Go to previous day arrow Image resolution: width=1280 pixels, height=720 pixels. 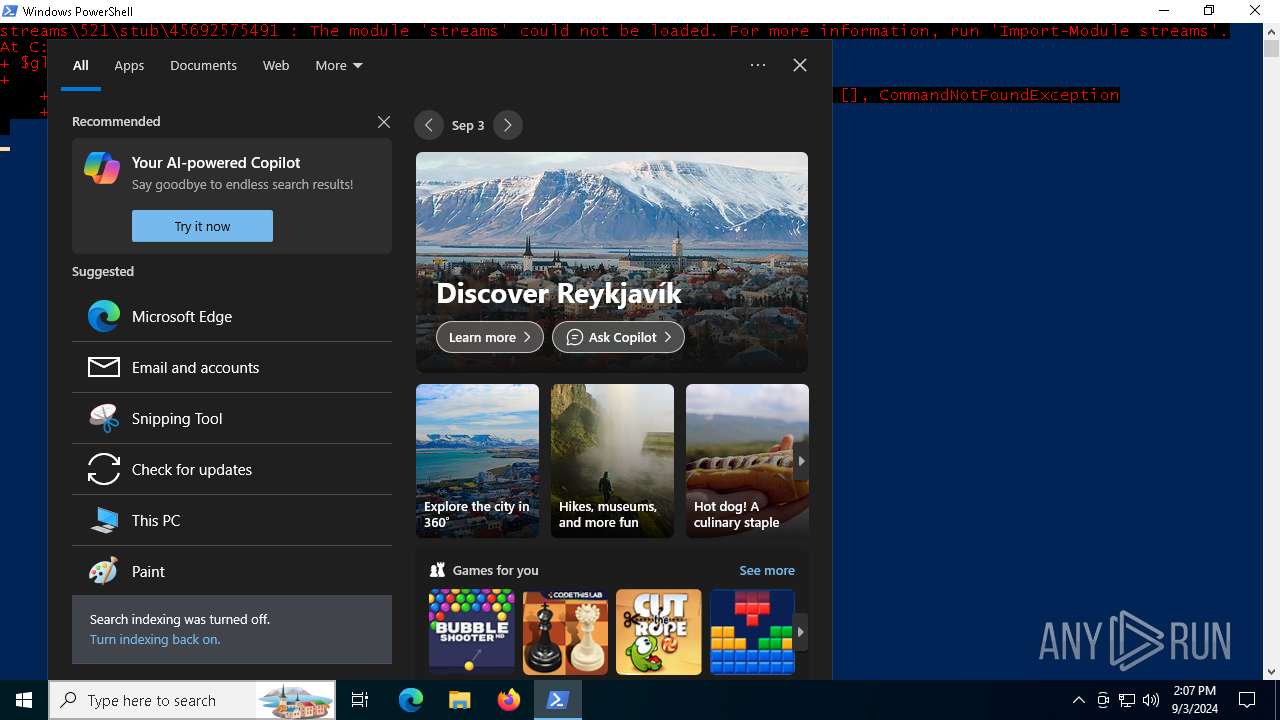click(429, 125)
